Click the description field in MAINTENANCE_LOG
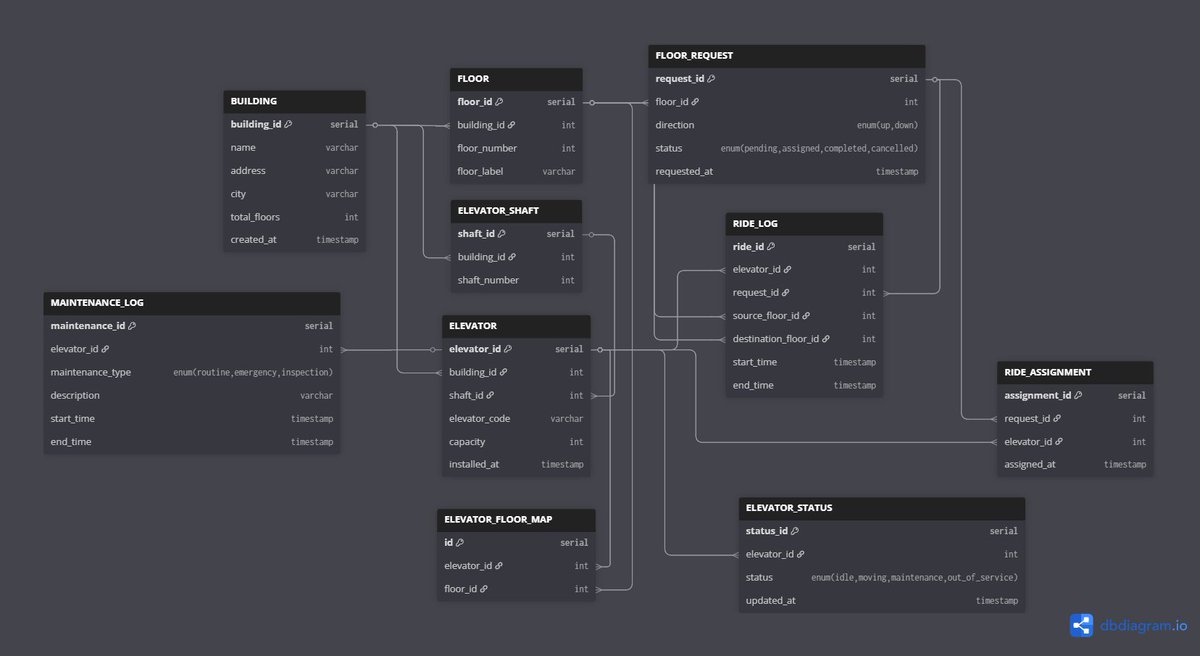 pyautogui.click(x=192, y=395)
